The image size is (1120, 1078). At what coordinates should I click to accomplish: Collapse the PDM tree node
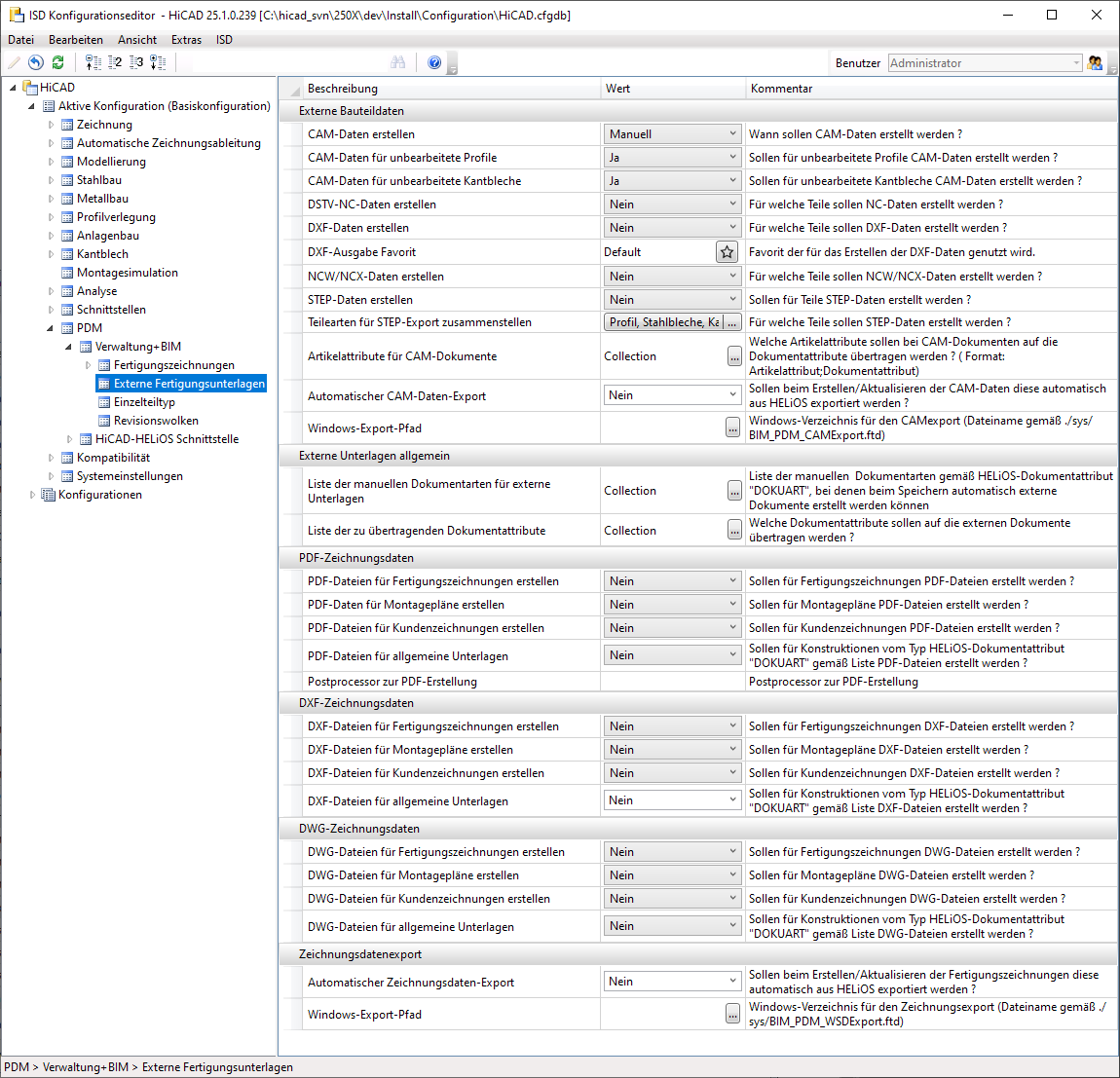50,328
